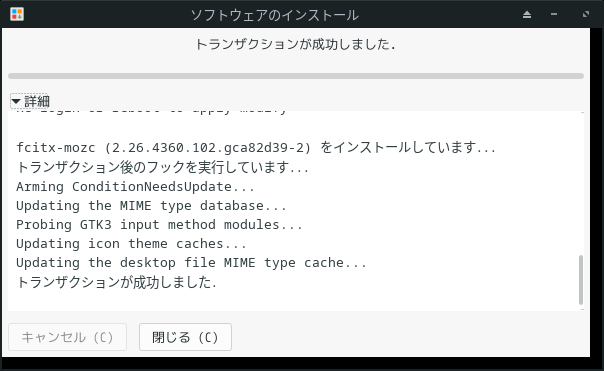The width and height of the screenshot is (604, 371).
Task: Minimize the ソフトウェアのインストール window
Action: 554,14
